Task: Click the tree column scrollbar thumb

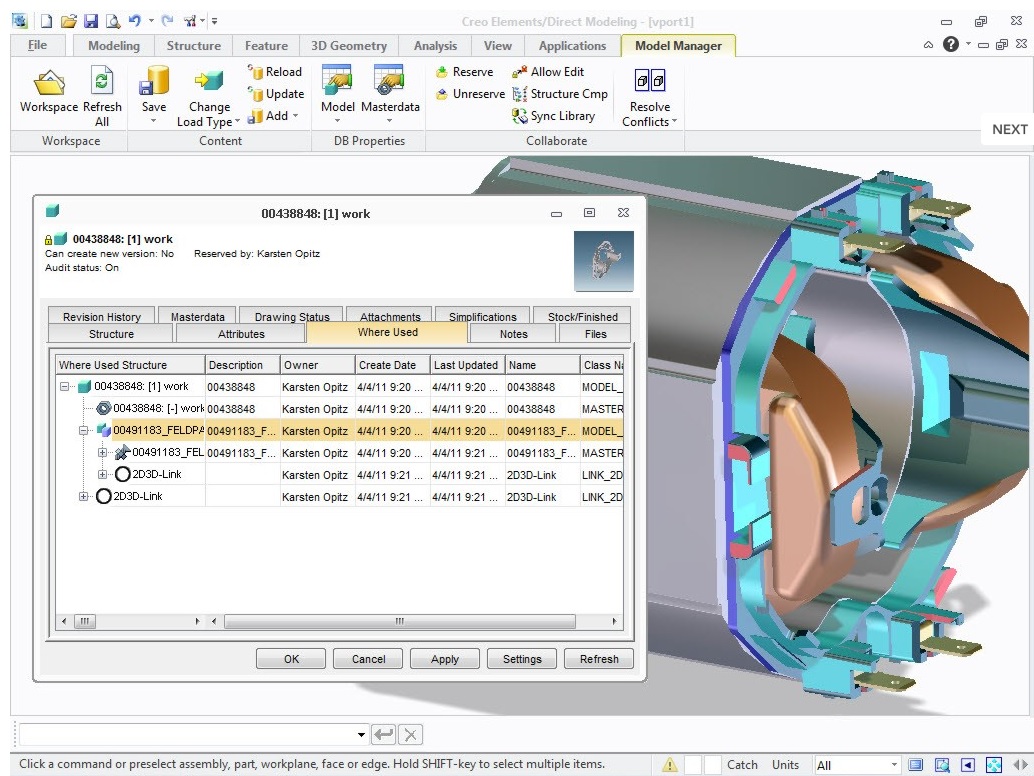Action: 84,621
